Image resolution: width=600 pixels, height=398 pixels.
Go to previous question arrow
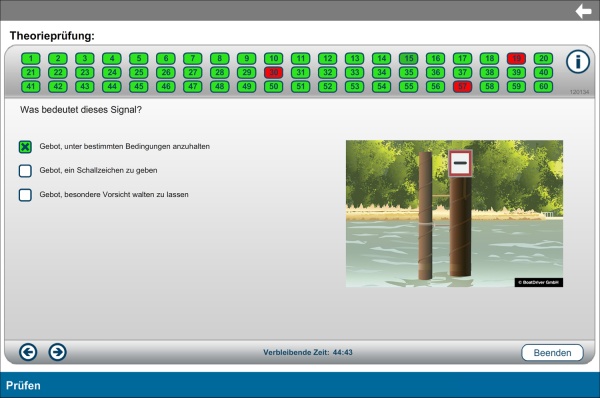coord(28,352)
